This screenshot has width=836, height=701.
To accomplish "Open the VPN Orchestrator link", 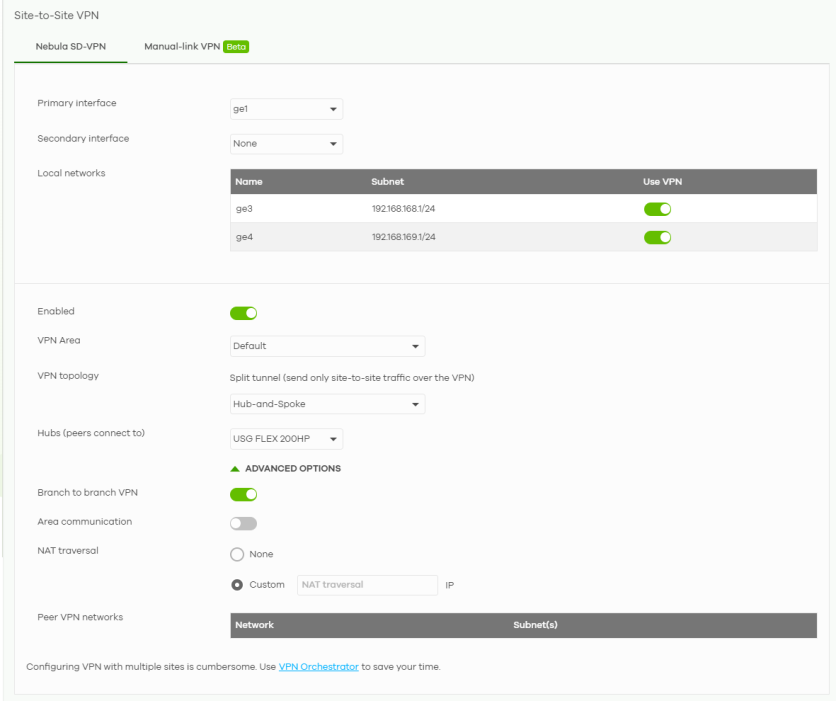I will coord(318,667).
